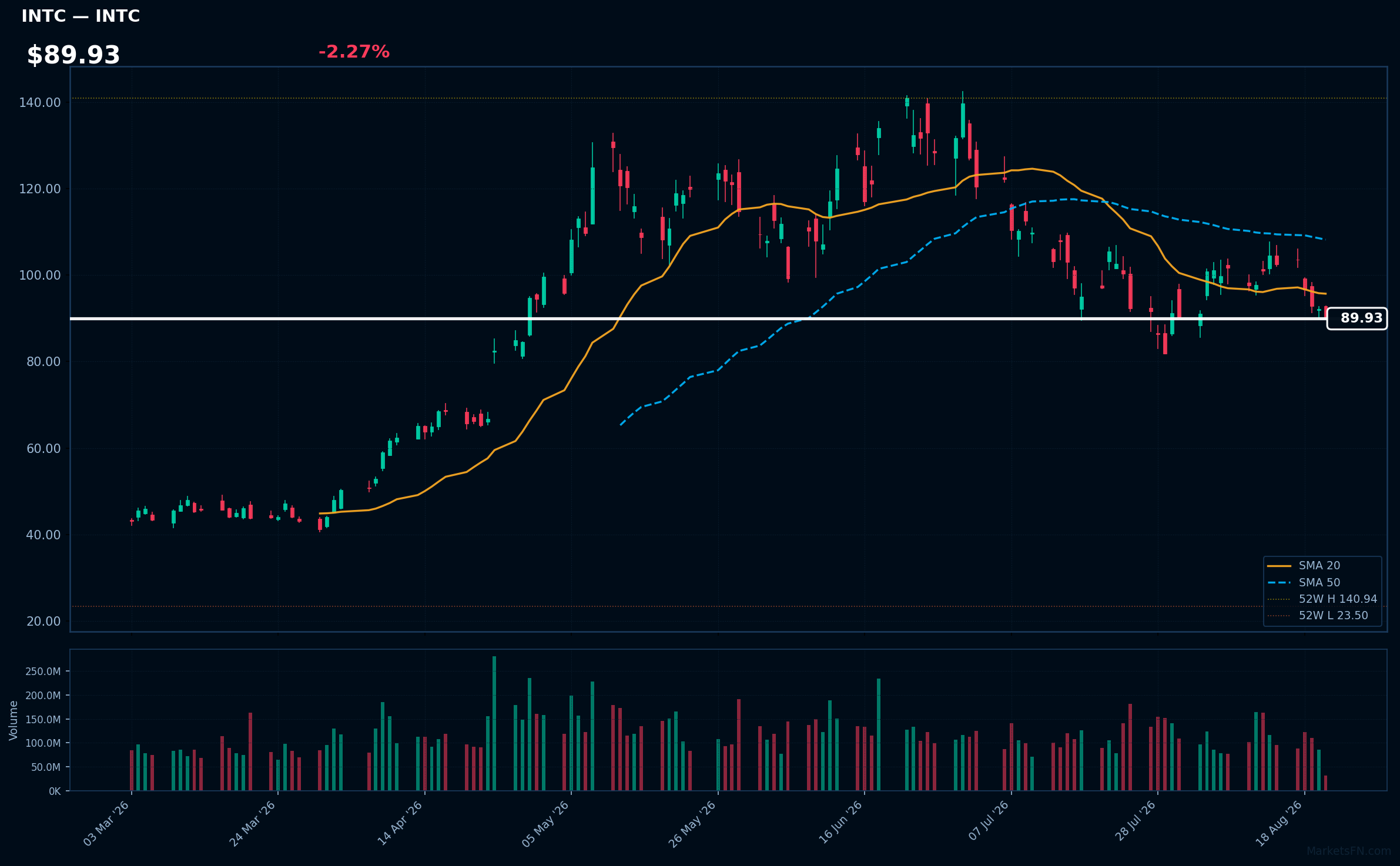
Task: Click the 89.93 price label box
Action: 1357,318
